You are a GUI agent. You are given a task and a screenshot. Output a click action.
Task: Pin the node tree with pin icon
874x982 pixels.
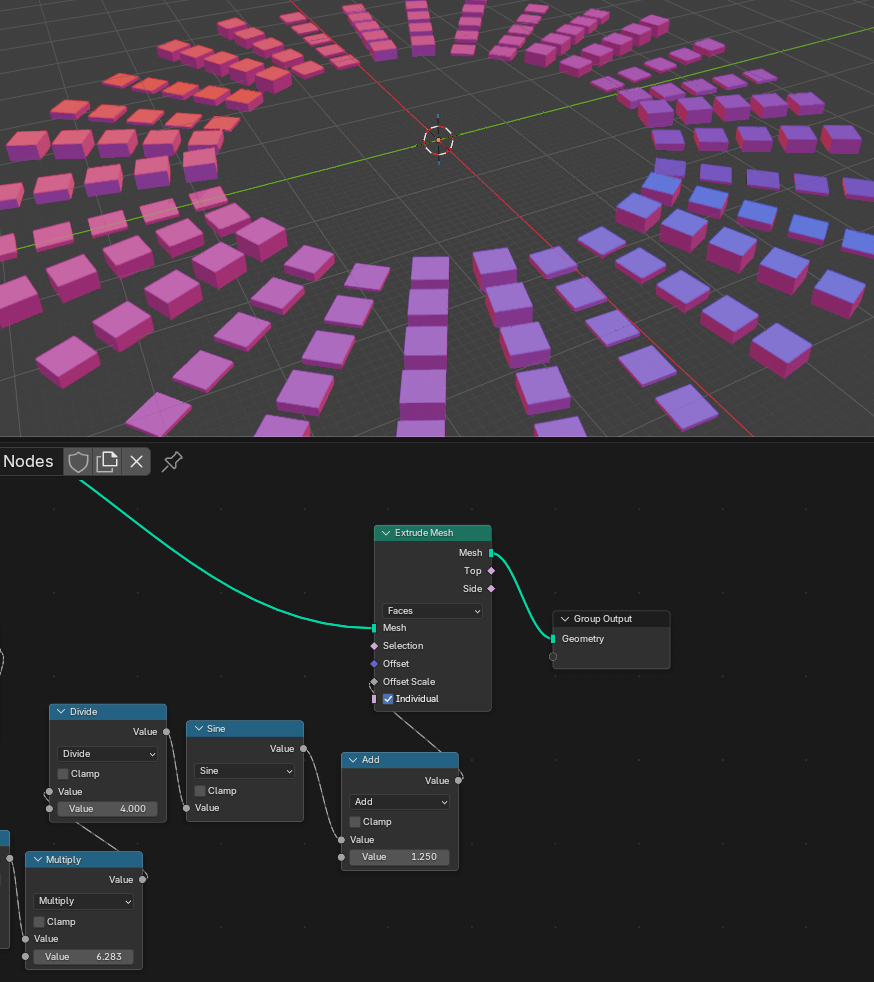172,461
